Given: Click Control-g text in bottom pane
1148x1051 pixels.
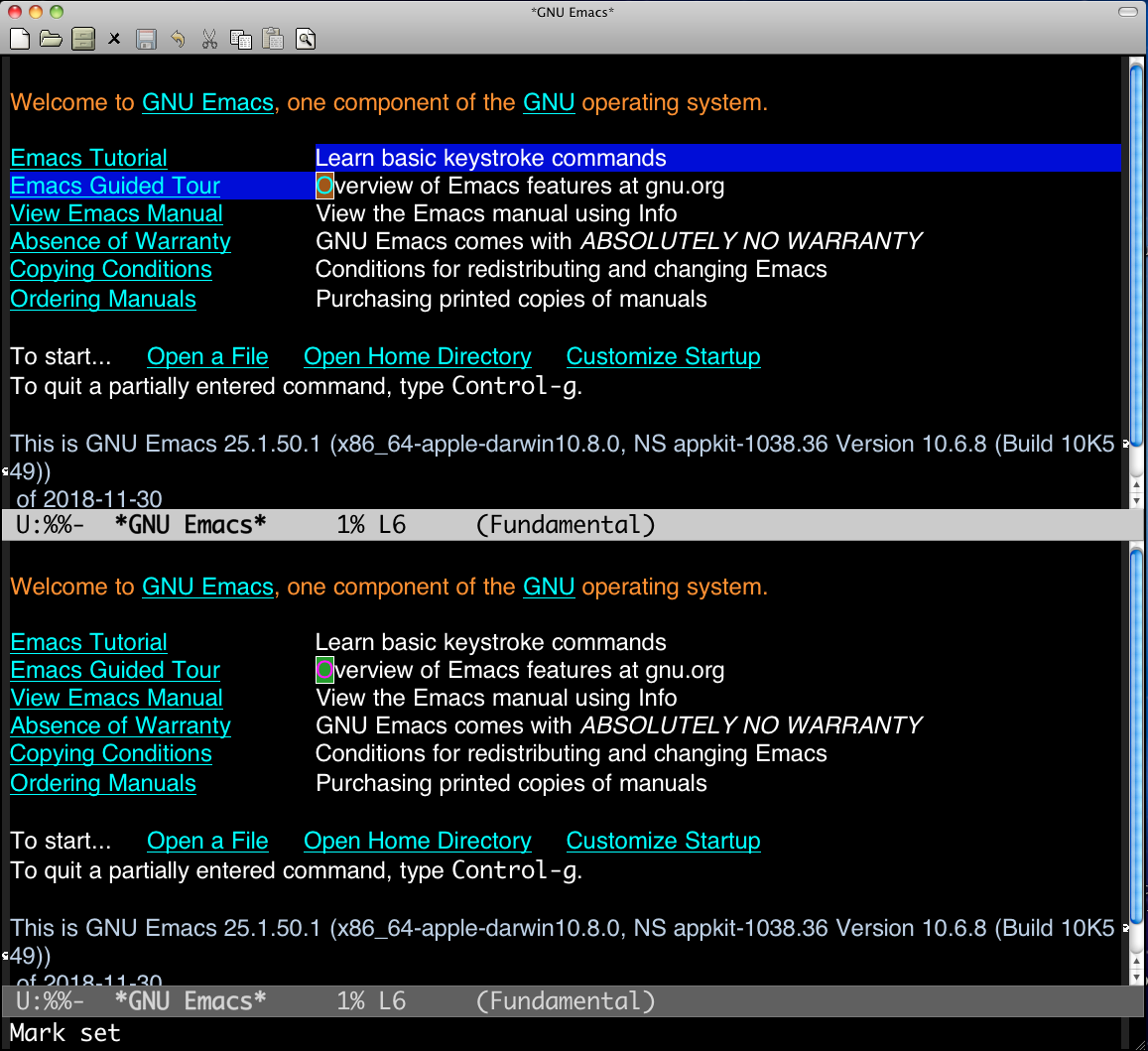Looking at the screenshot, I should click(x=514, y=870).
